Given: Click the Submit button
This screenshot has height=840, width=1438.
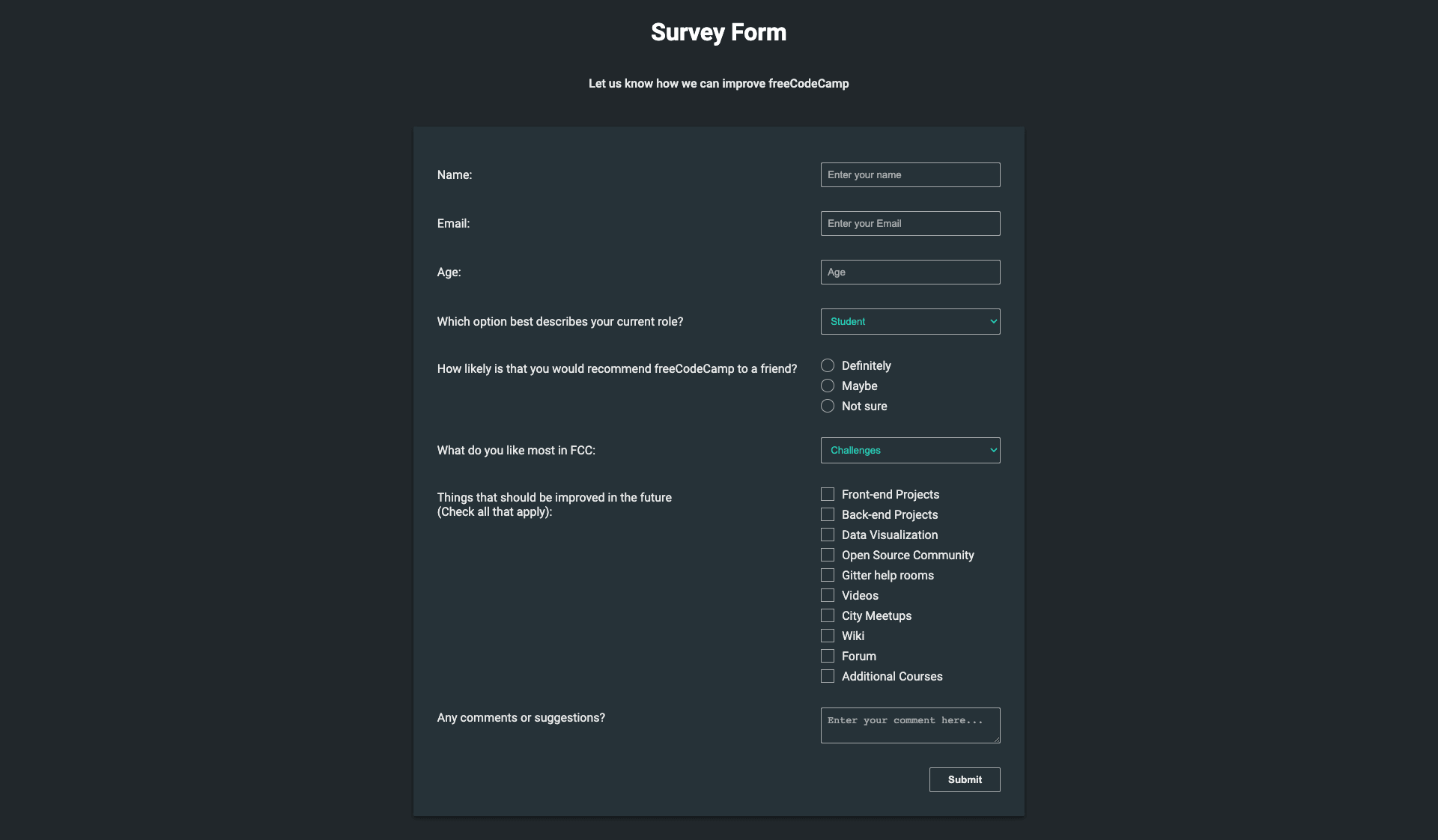Looking at the screenshot, I should pos(964,779).
